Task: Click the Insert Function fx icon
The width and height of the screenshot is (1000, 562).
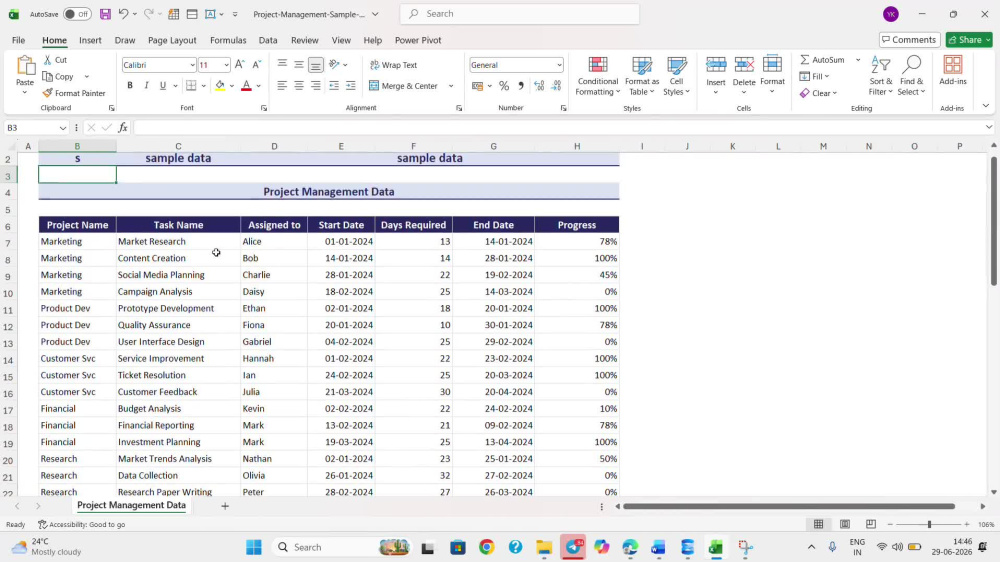Action: (x=122, y=128)
